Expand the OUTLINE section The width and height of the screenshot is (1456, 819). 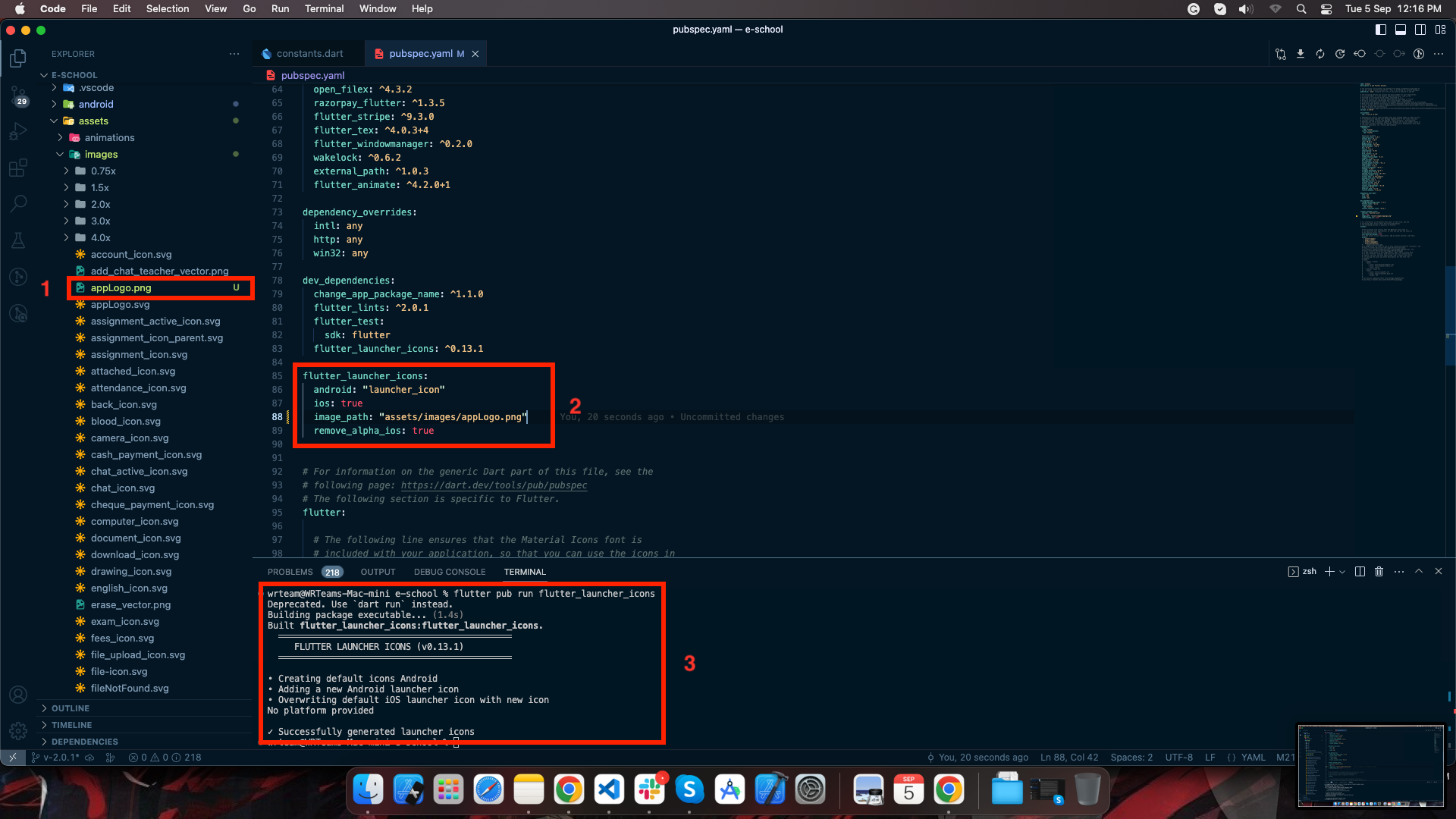71,708
